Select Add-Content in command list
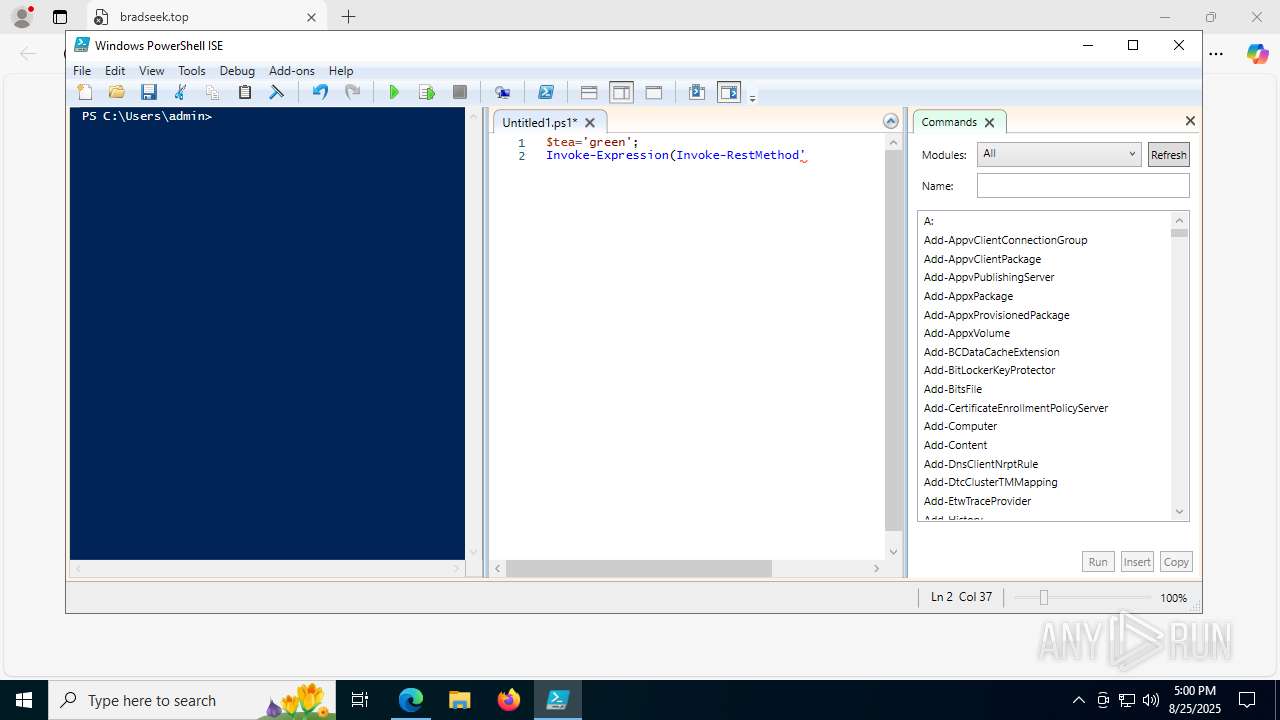 [955, 445]
